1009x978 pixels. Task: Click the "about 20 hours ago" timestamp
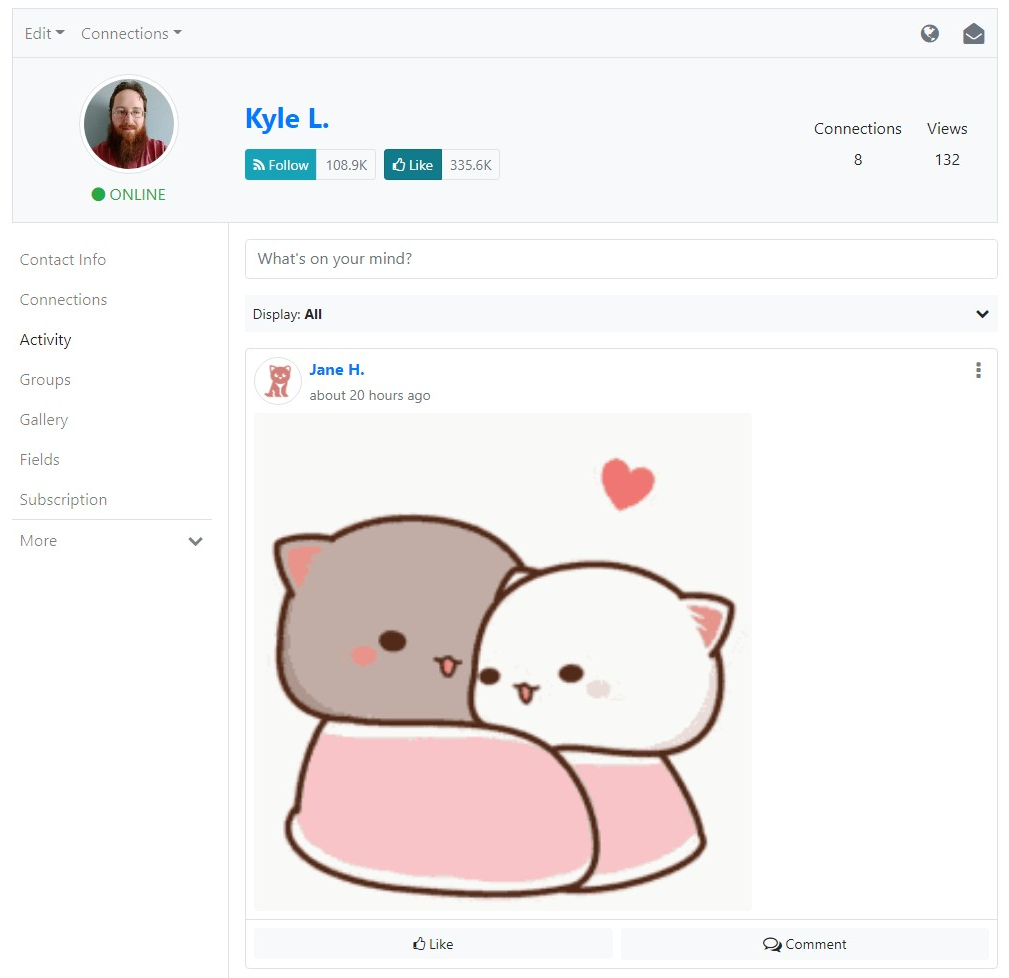tap(370, 395)
